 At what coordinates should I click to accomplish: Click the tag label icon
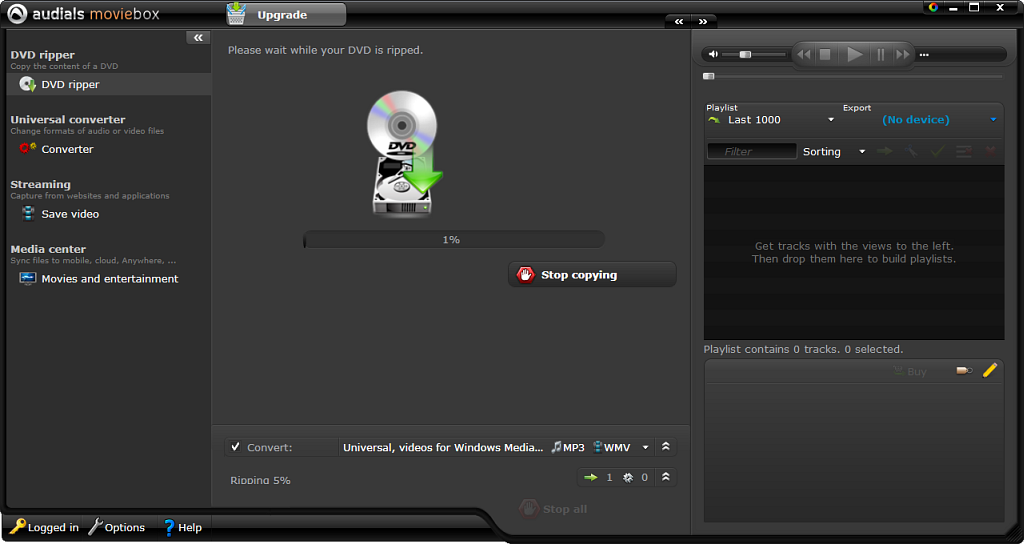click(964, 370)
